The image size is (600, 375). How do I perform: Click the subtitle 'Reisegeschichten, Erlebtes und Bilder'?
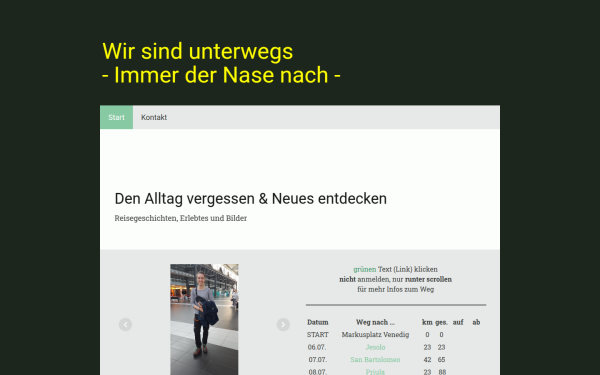[181, 218]
